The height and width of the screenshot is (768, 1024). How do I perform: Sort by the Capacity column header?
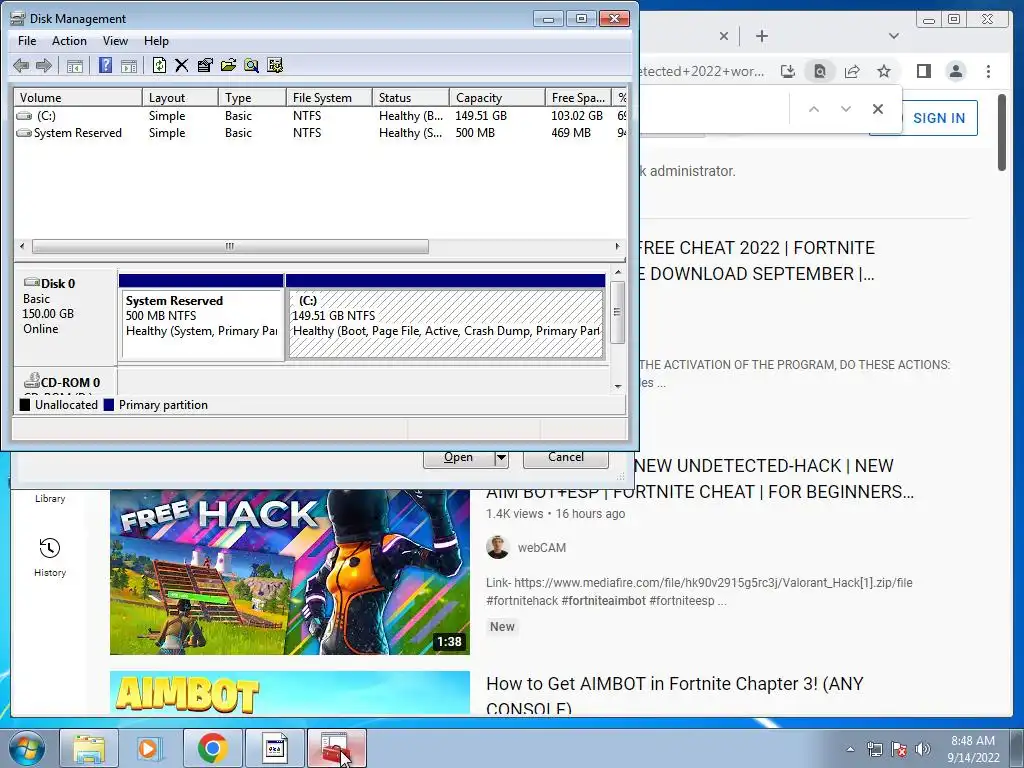tap(497, 97)
